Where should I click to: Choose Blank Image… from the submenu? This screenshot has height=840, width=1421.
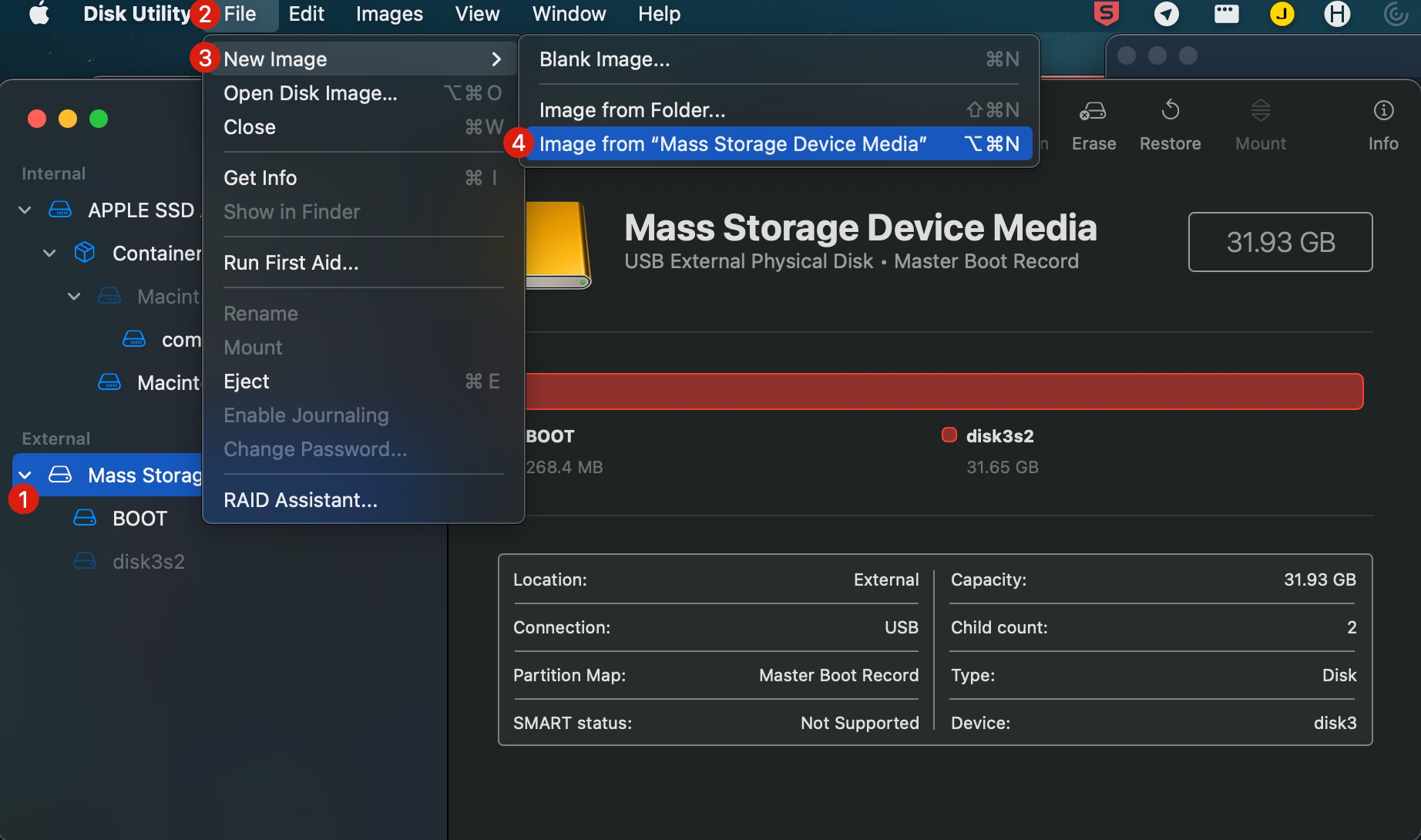779,59
